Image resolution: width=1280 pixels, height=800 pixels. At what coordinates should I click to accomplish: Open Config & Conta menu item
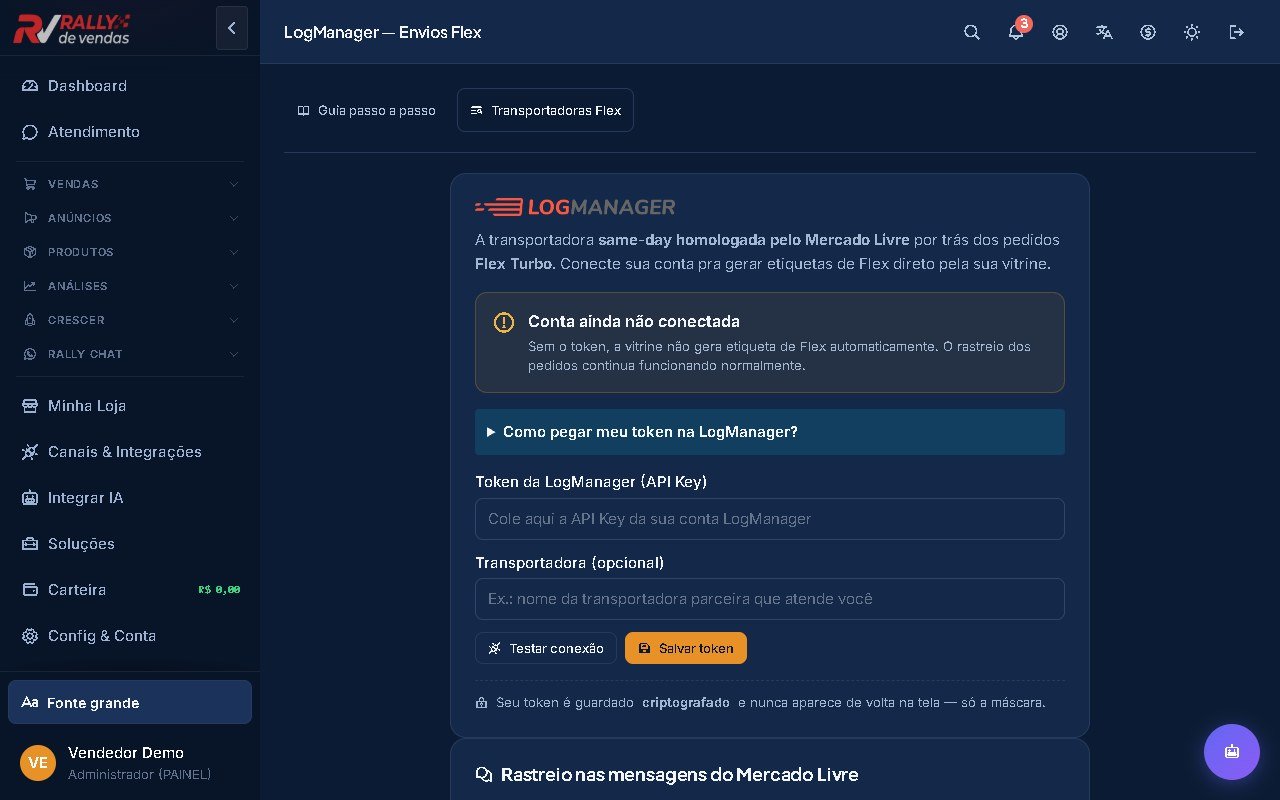pyautogui.click(x=130, y=636)
